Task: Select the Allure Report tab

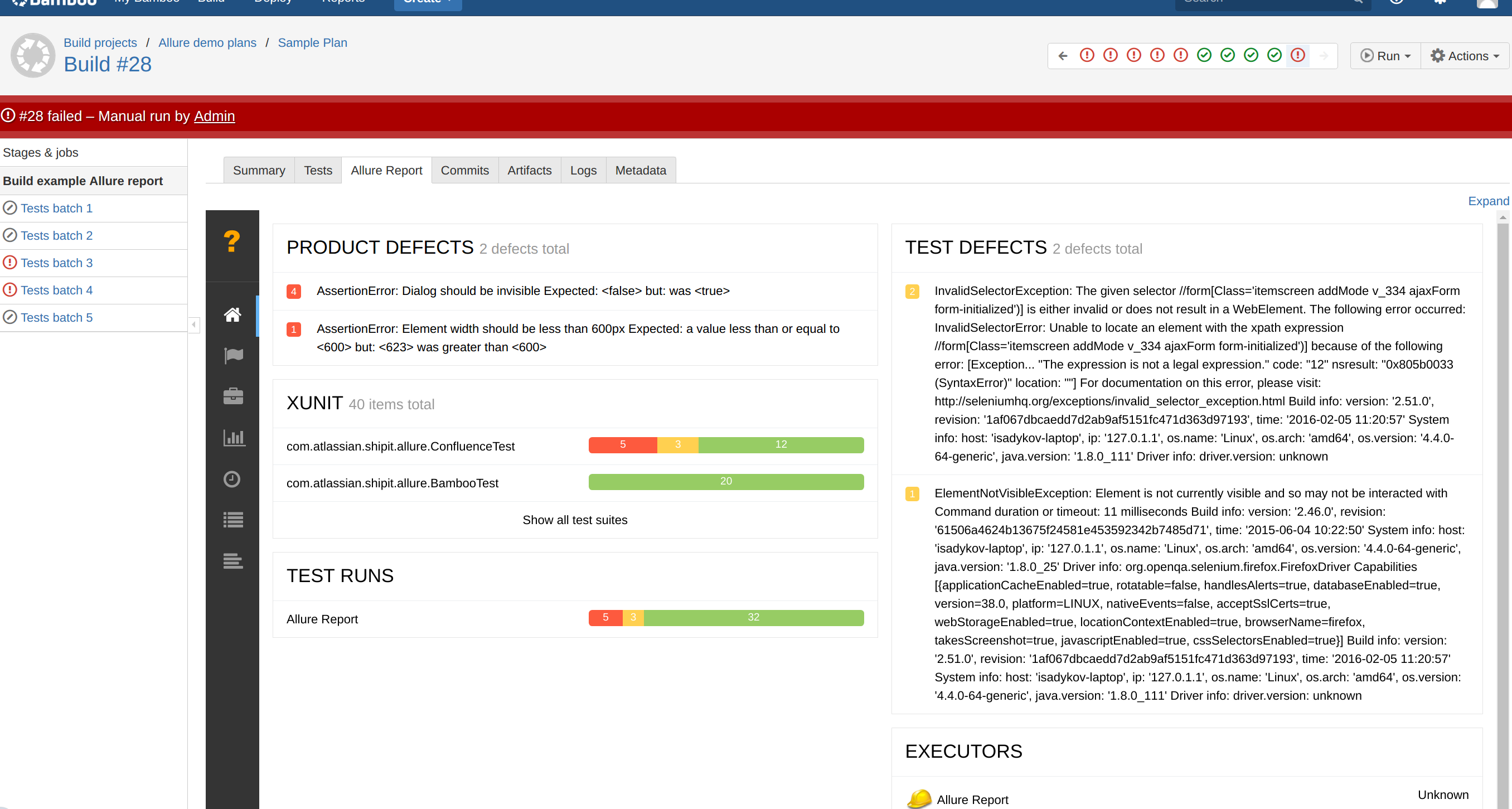Action: [x=386, y=170]
